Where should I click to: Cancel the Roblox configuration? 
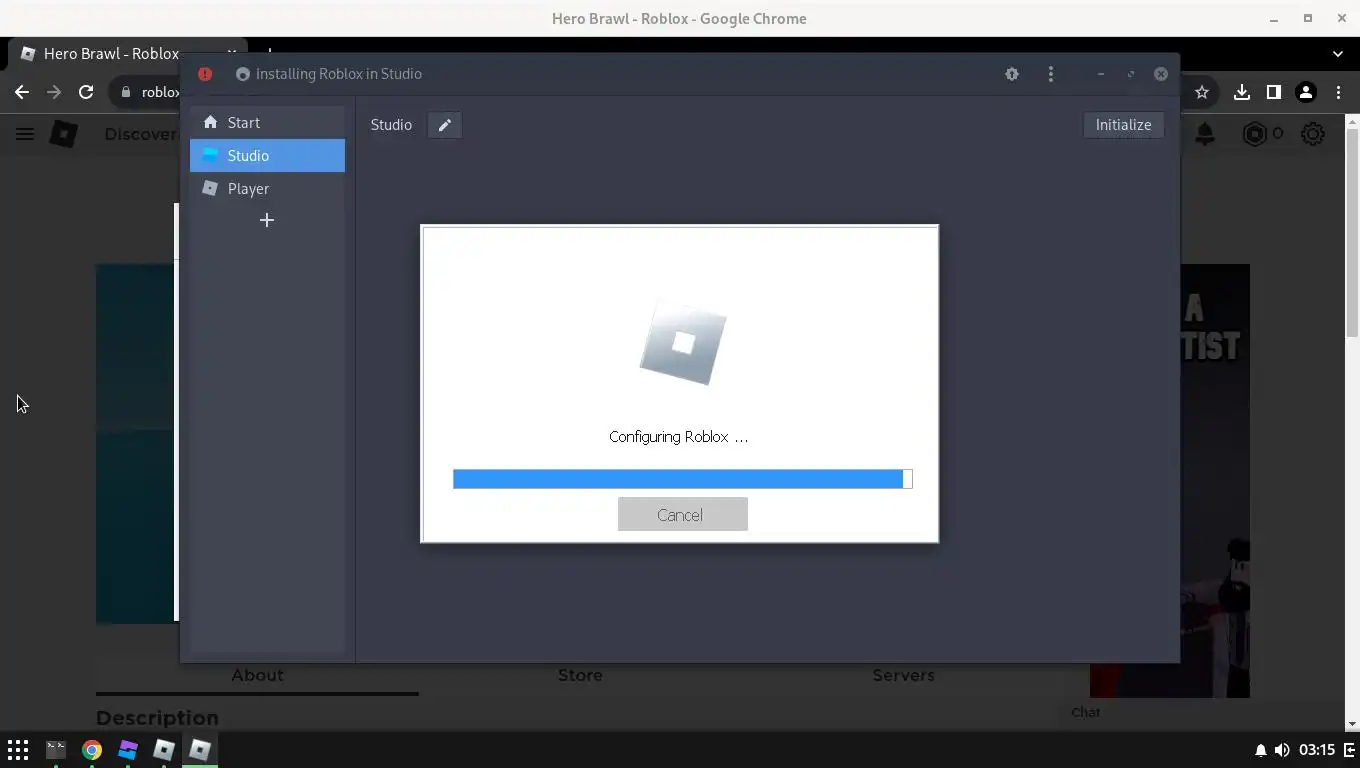682,514
